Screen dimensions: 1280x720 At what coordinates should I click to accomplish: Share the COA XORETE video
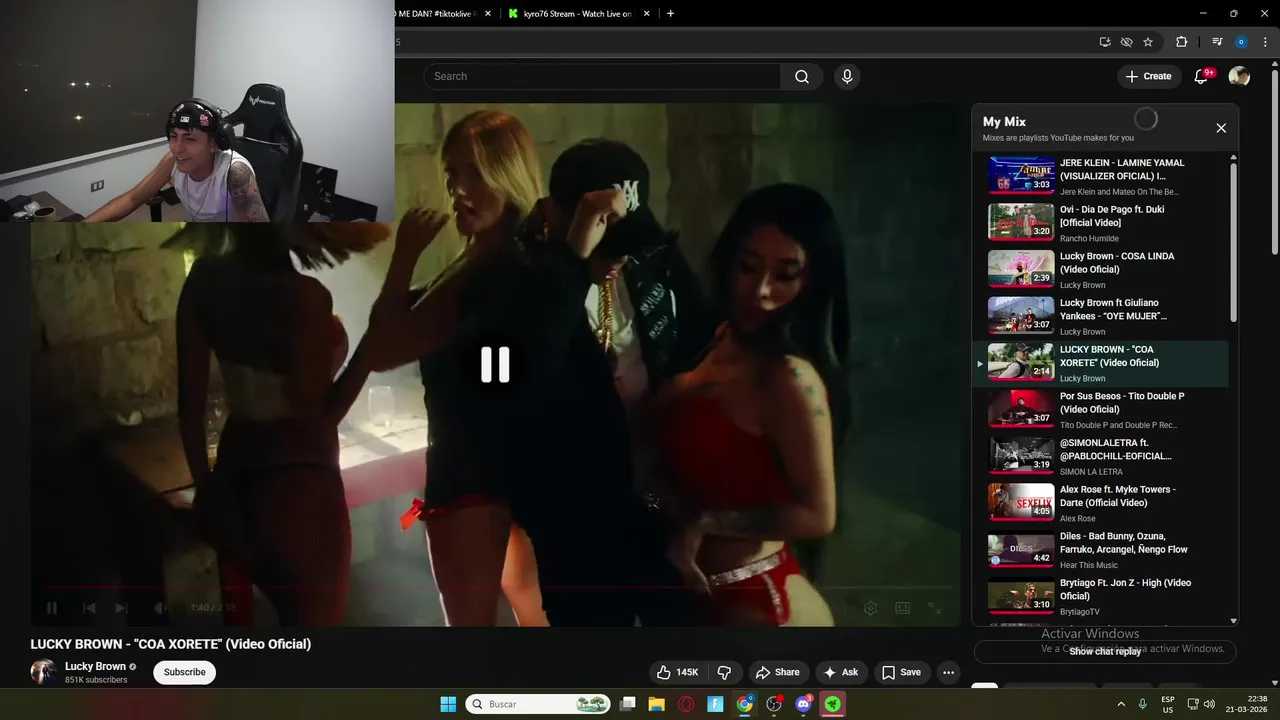click(x=777, y=672)
